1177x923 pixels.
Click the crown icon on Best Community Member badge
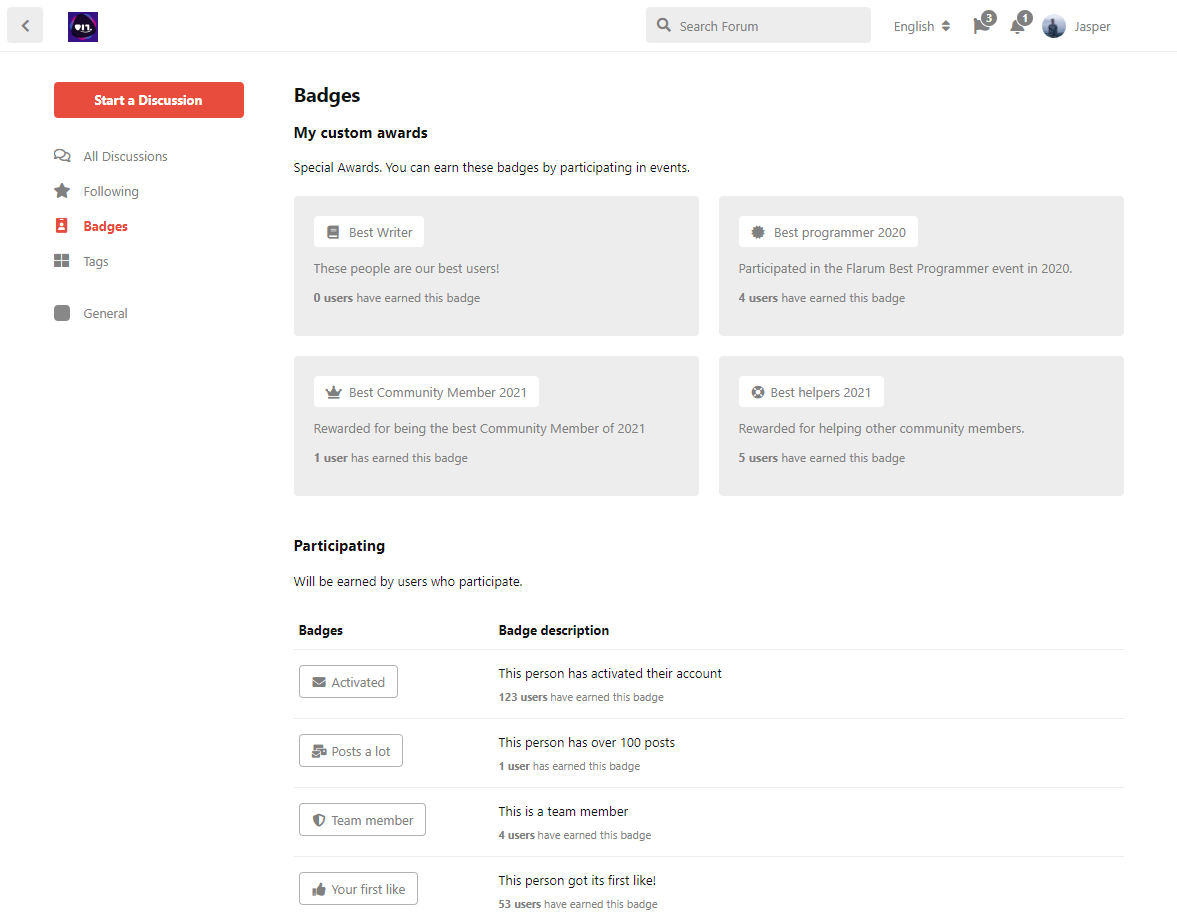click(332, 391)
